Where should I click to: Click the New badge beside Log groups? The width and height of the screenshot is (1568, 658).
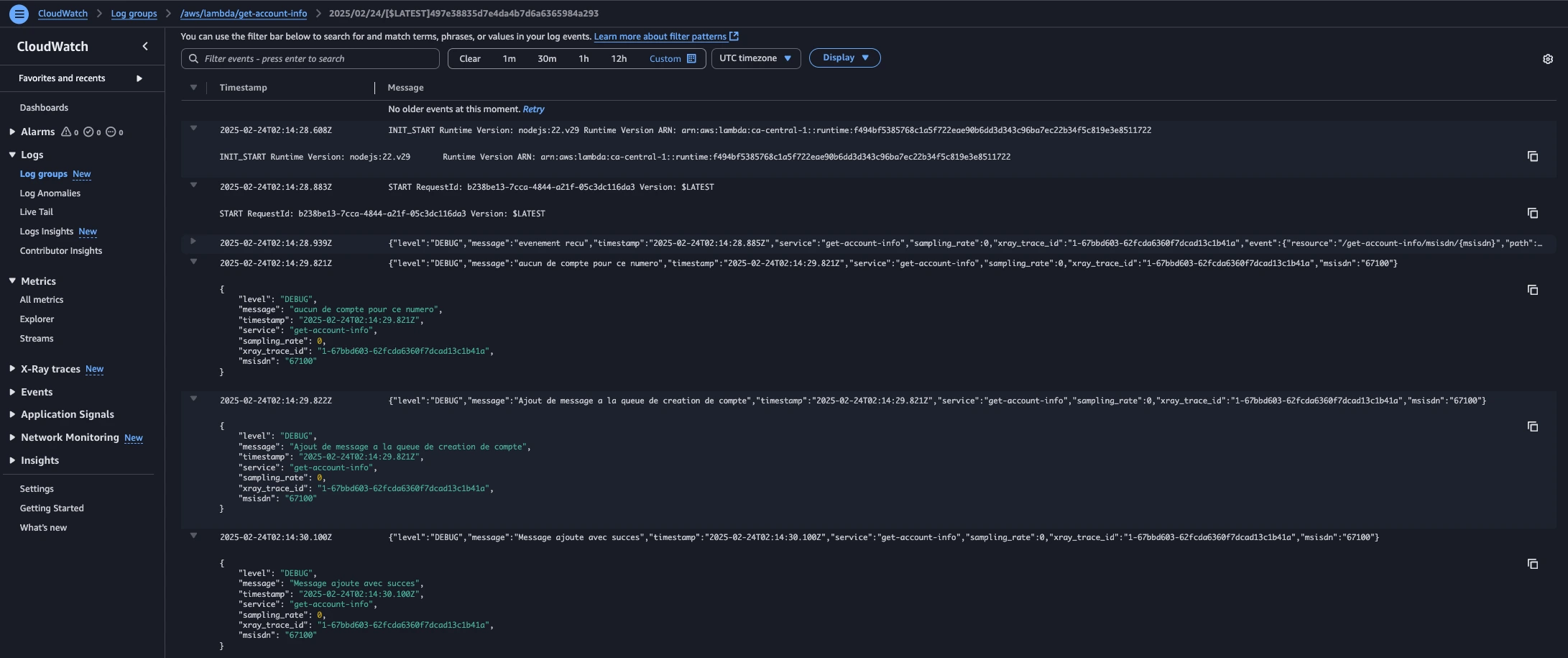[x=82, y=174]
